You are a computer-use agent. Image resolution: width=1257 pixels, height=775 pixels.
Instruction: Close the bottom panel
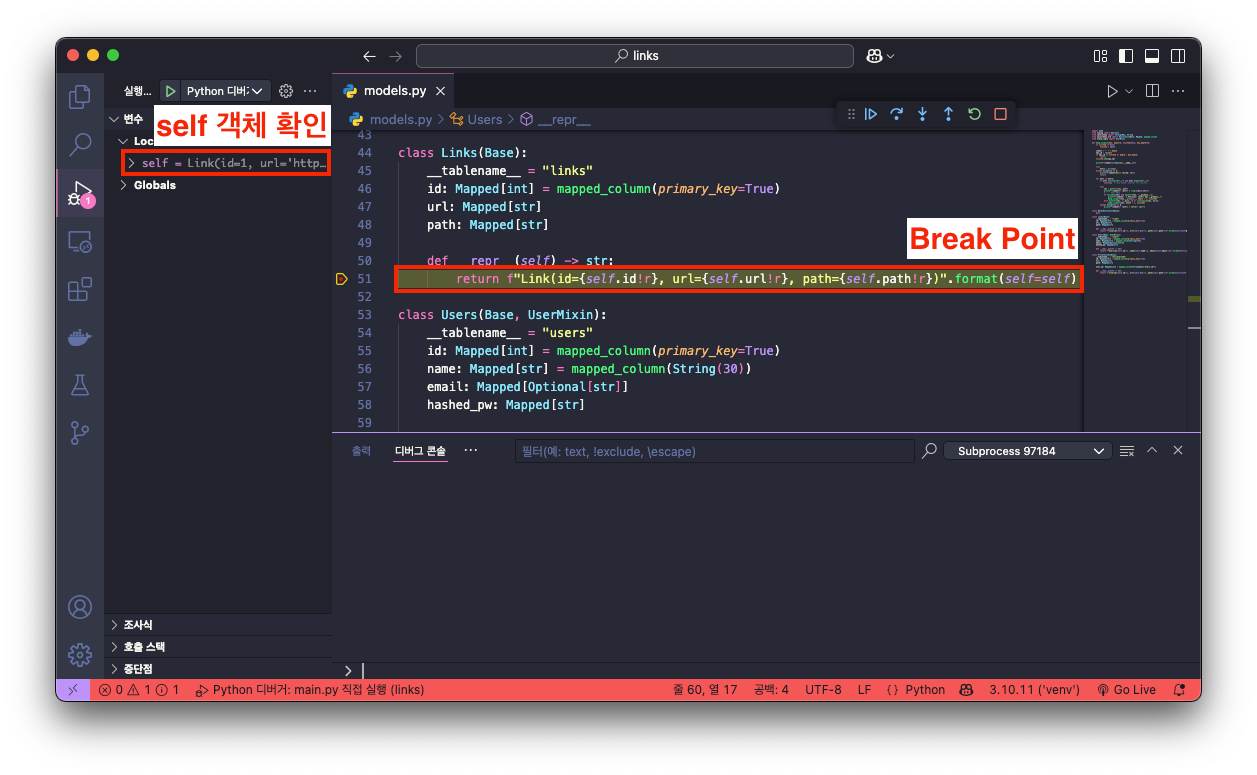(1178, 451)
